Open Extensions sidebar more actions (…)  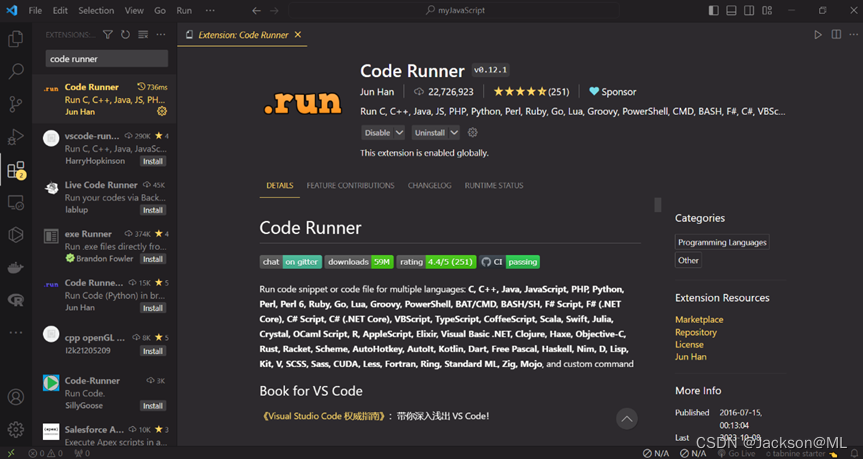(x=161, y=35)
